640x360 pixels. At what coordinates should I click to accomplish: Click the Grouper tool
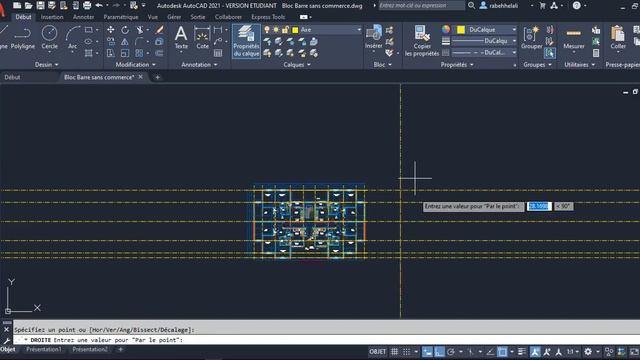click(531, 38)
